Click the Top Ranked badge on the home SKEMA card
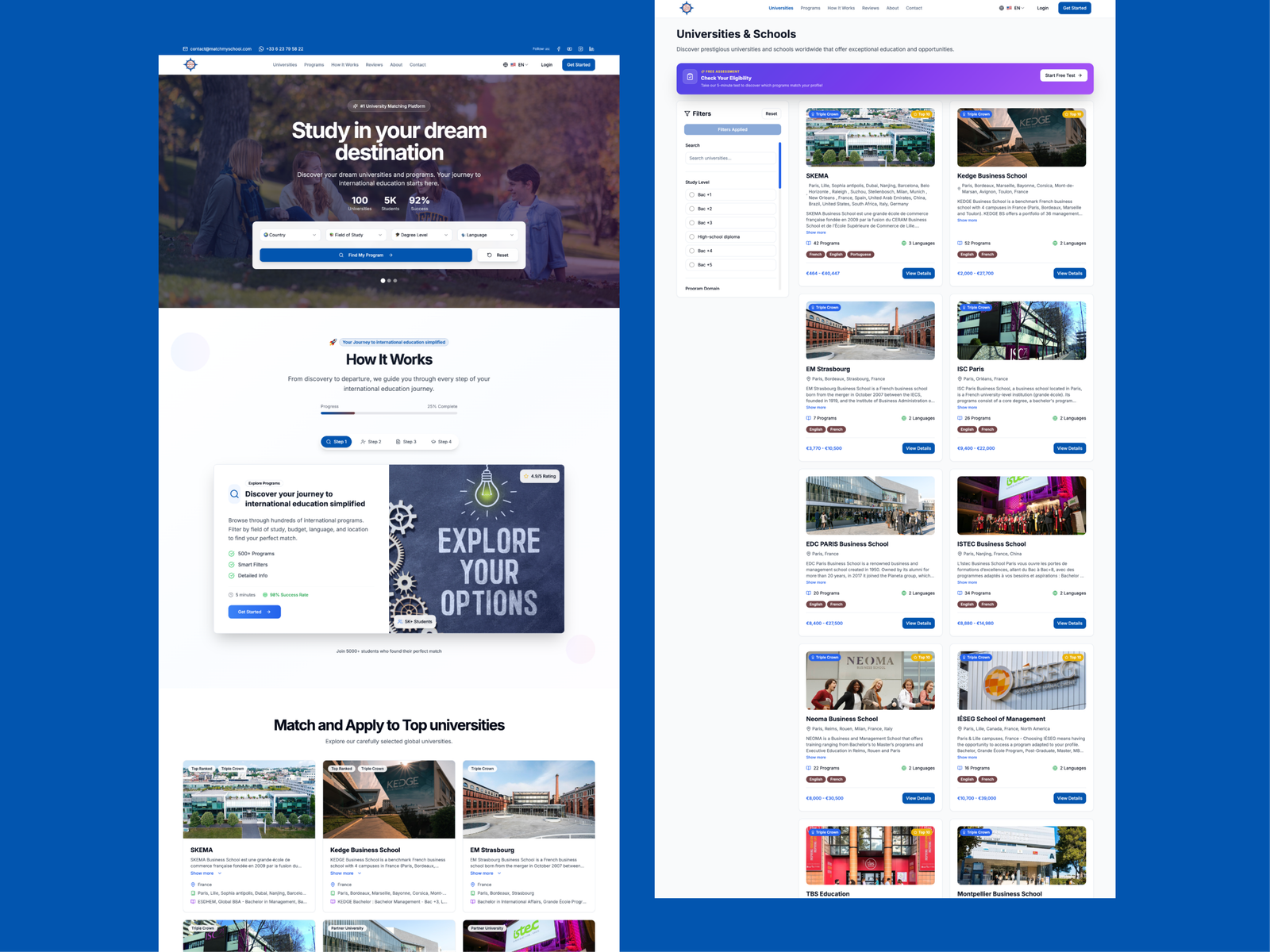 coord(201,768)
